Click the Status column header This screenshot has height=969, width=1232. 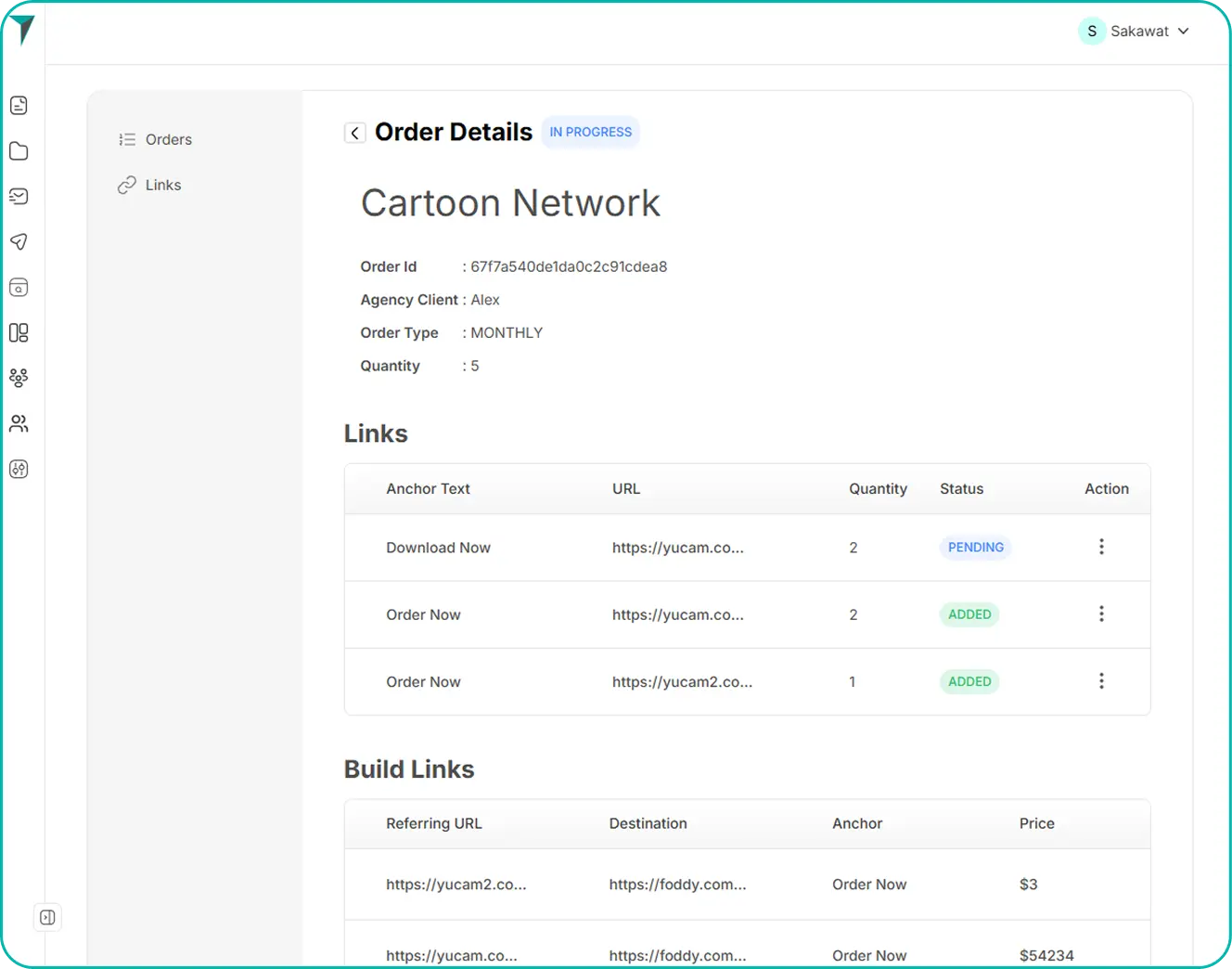point(961,488)
